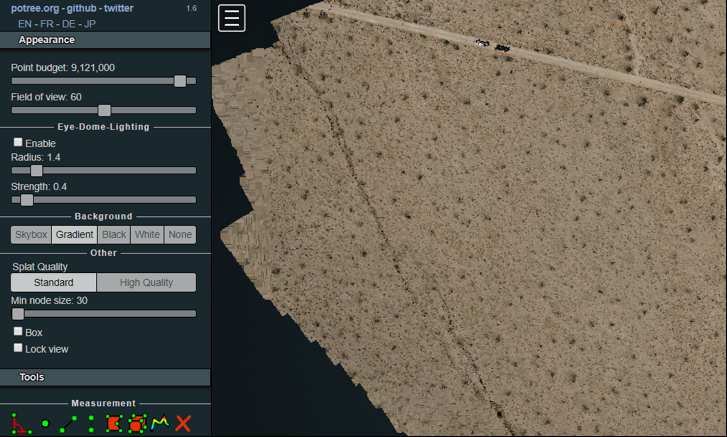Choose High Quality splat option

146,282
